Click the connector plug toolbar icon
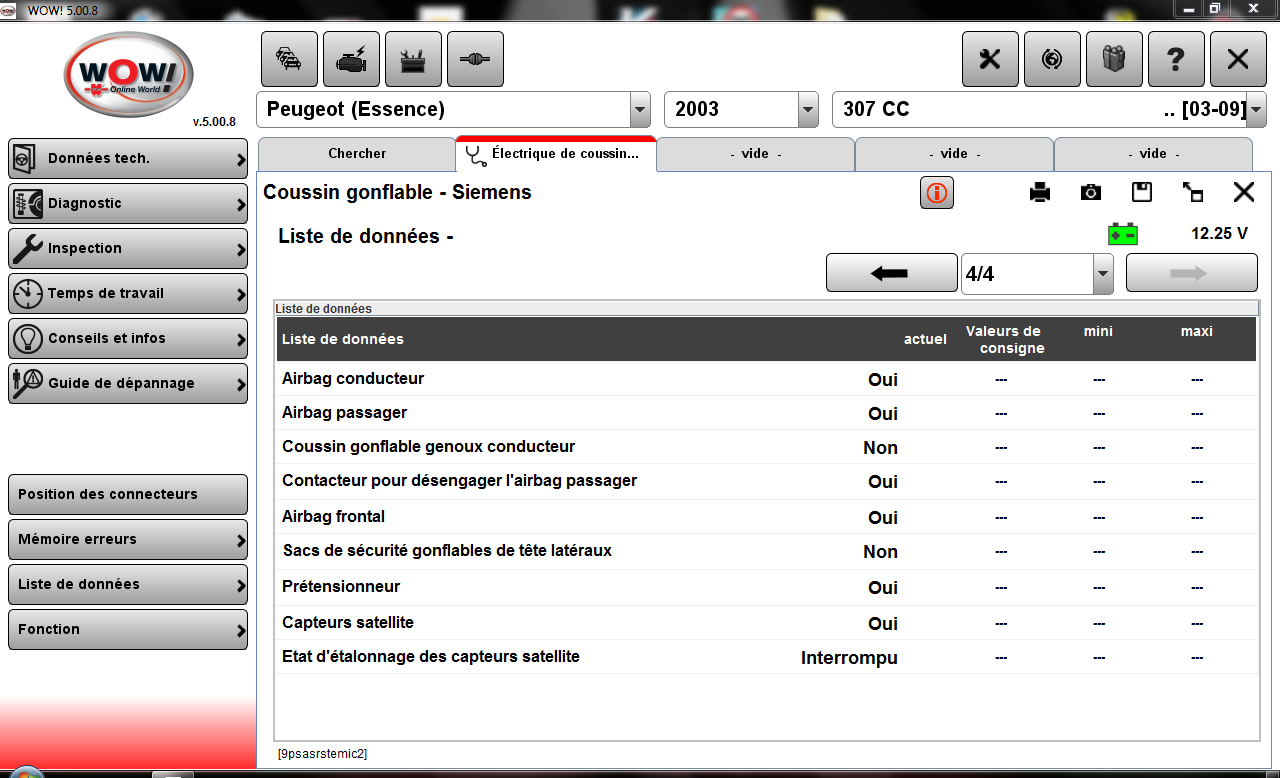The width and height of the screenshot is (1280, 778). click(x=475, y=59)
